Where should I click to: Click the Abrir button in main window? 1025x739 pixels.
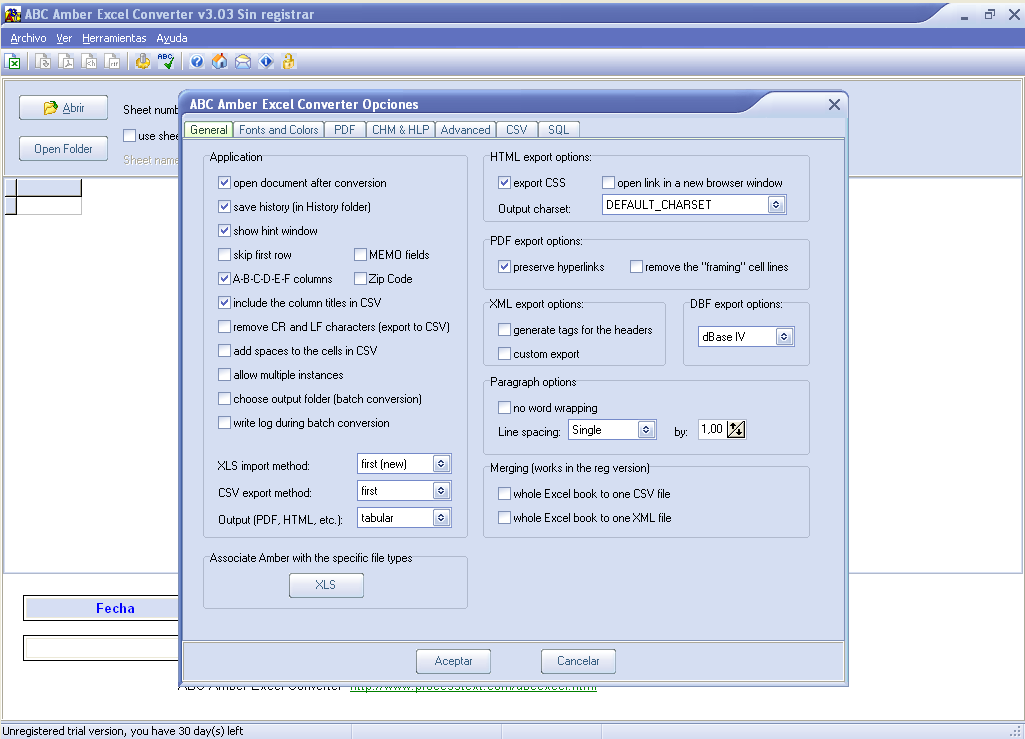tap(63, 108)
